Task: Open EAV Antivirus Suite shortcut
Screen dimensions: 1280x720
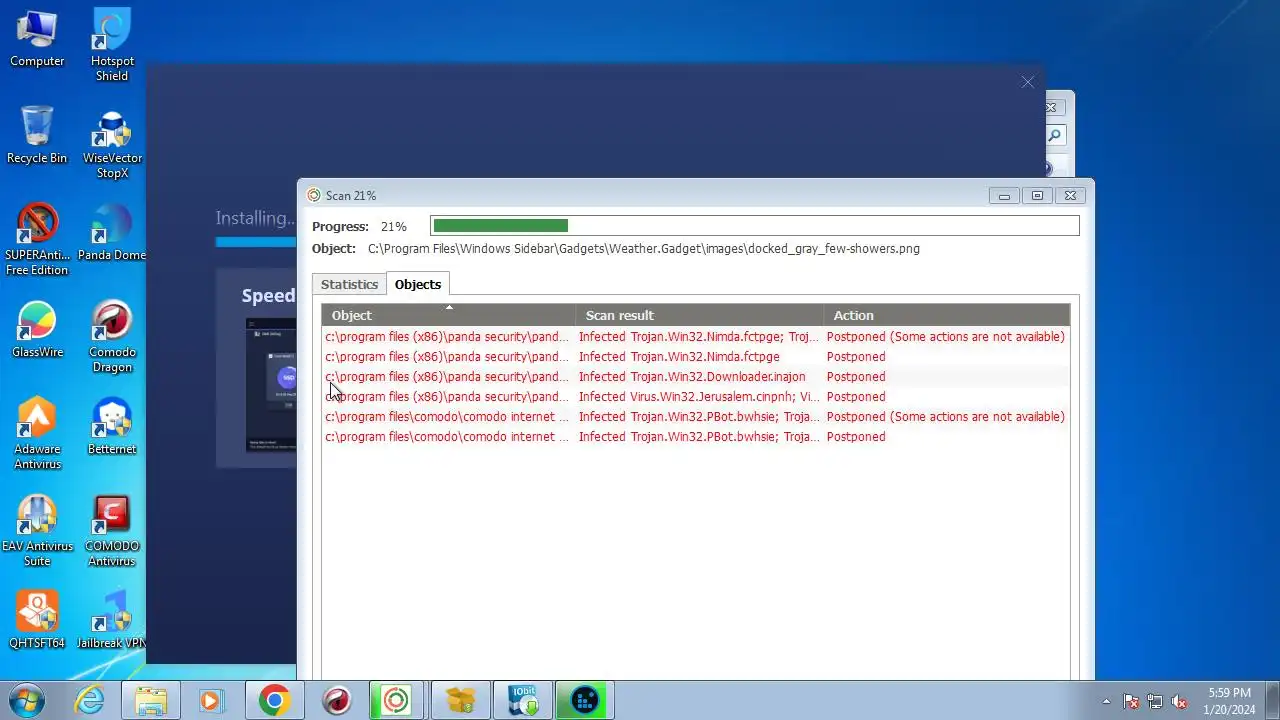Action: coord(37,531)
